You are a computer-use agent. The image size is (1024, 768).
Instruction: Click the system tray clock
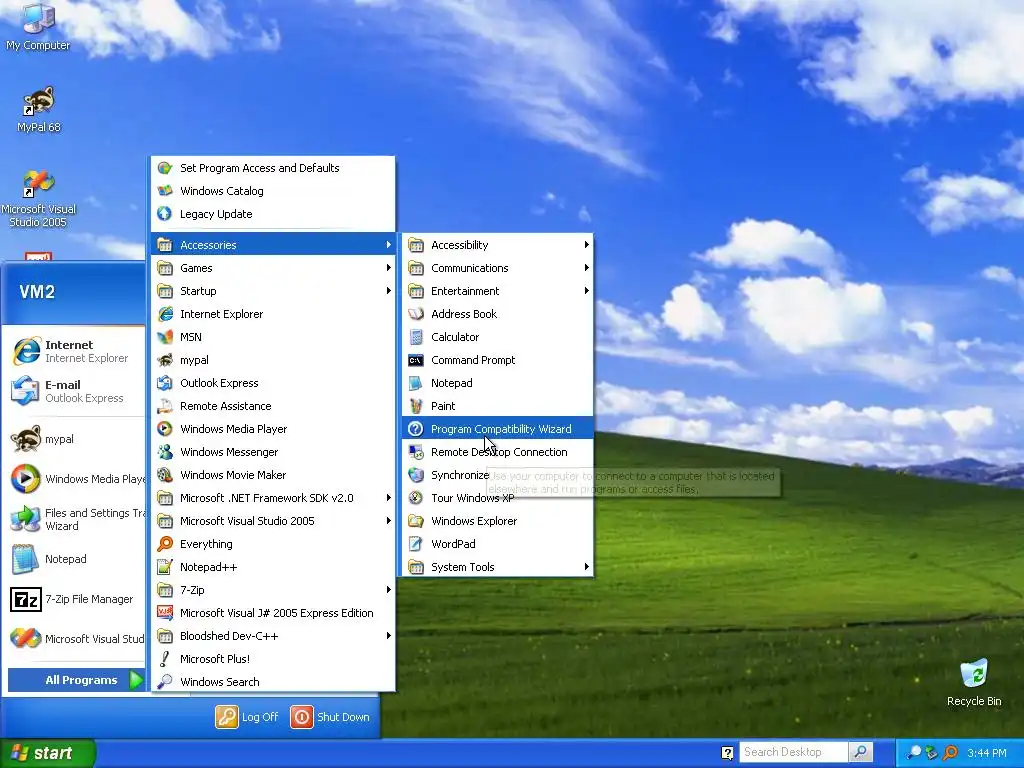pos(986,753)
